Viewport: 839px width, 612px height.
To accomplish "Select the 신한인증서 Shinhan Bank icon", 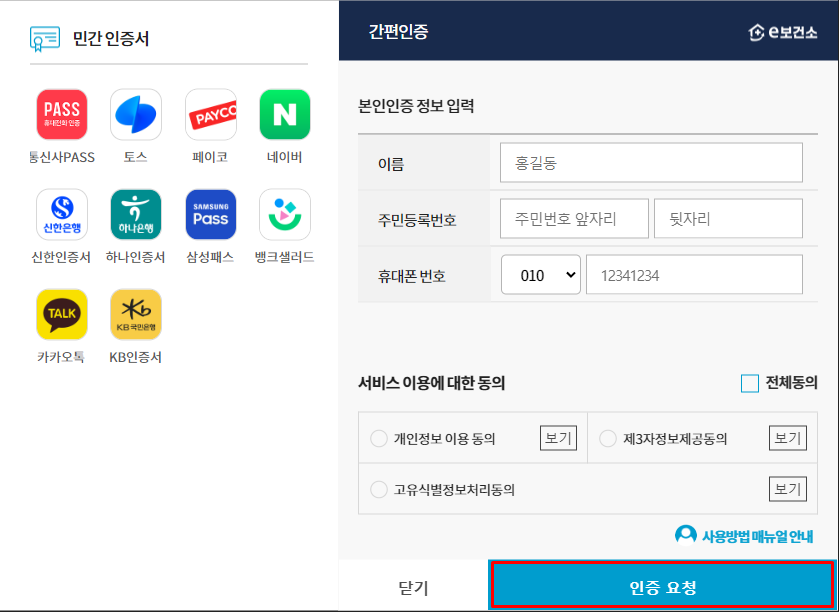I will click(62, 215).
